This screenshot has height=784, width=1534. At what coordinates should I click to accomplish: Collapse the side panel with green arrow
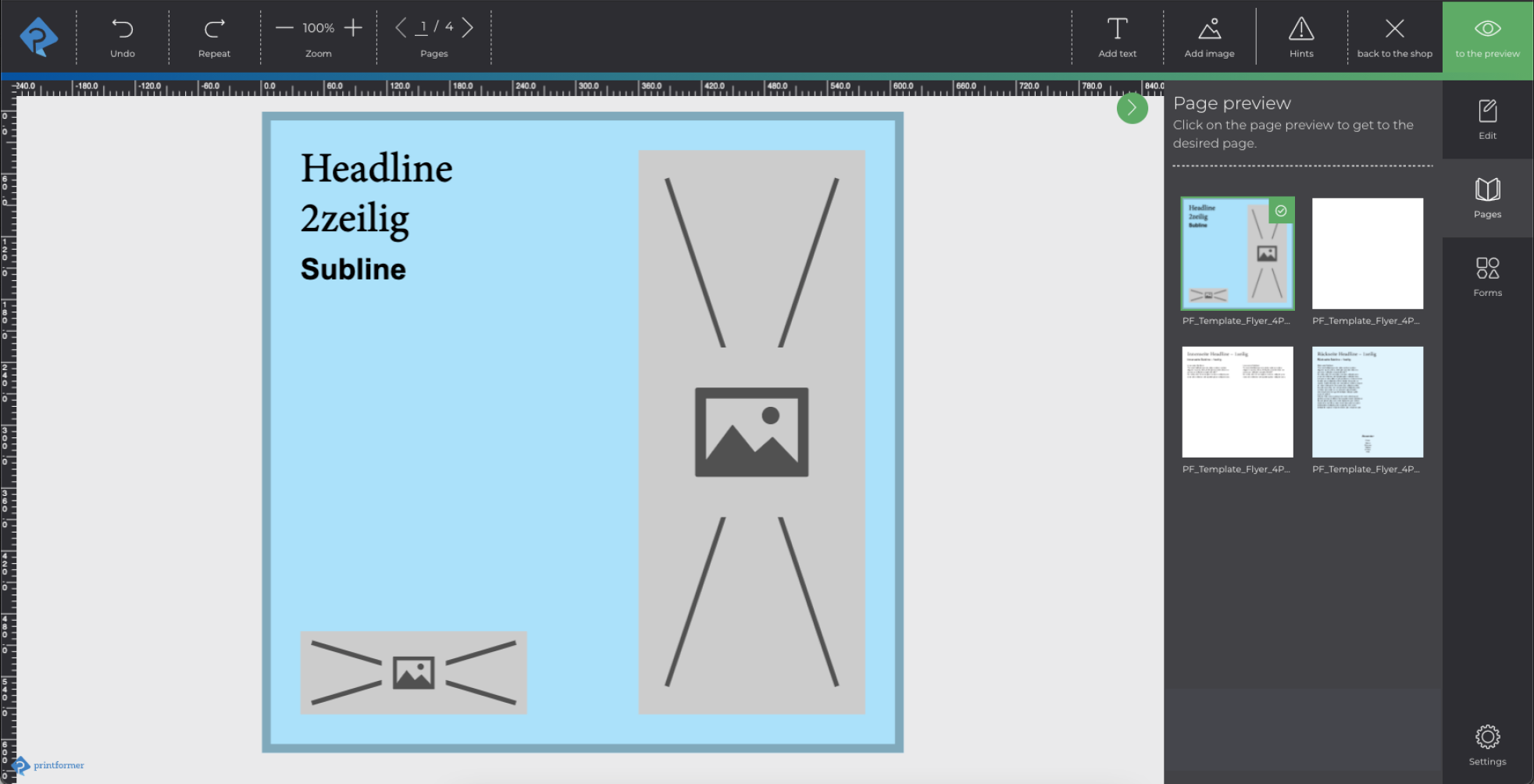[1132, 108]
